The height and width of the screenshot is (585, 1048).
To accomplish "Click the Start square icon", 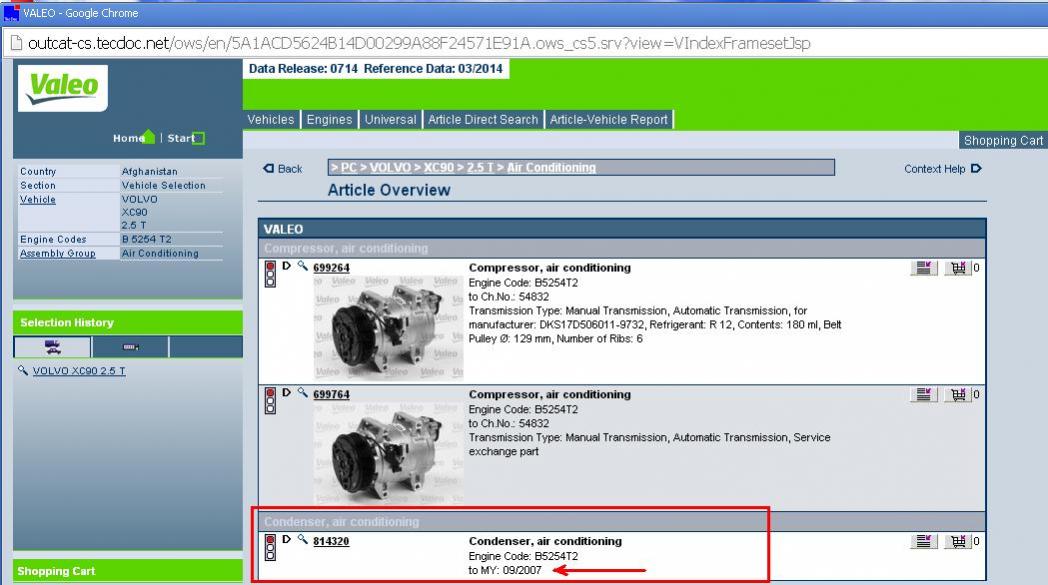I will [x=198, y=138].
